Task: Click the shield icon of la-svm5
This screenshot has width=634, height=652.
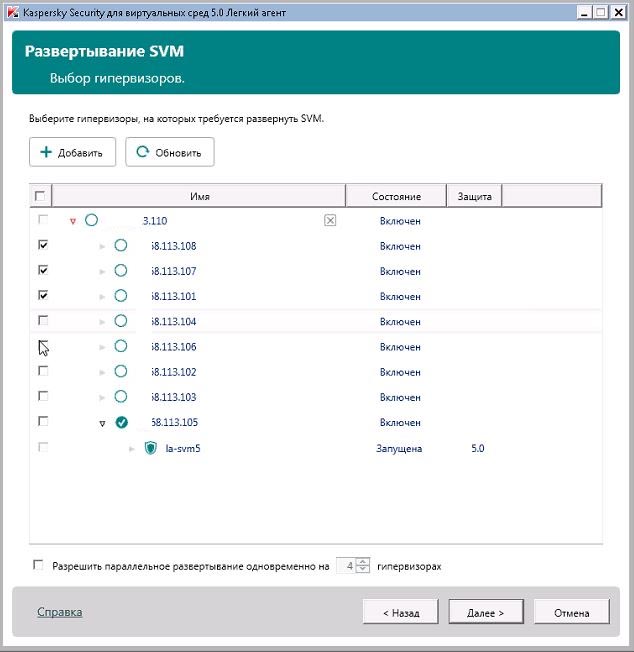Action: click(150, 448)
